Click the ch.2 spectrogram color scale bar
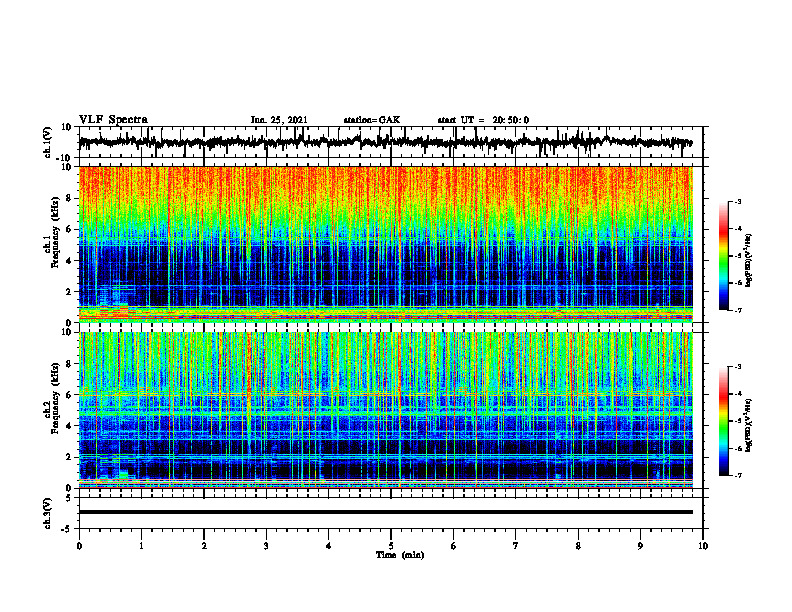Image resolution: width=792 pixels, height=612 pixels. 724,421
